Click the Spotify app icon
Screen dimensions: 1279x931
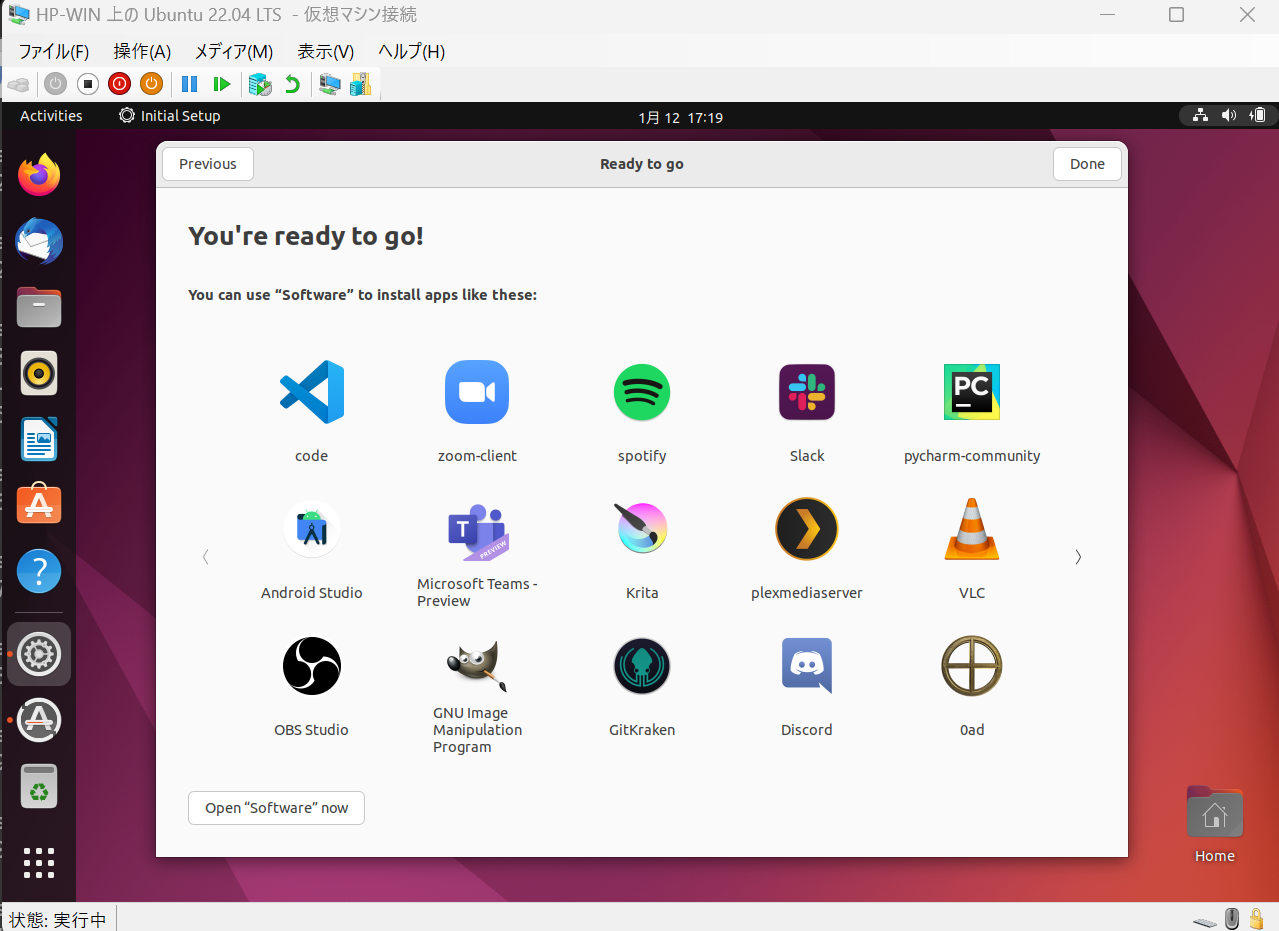click(x=642, y=392)
